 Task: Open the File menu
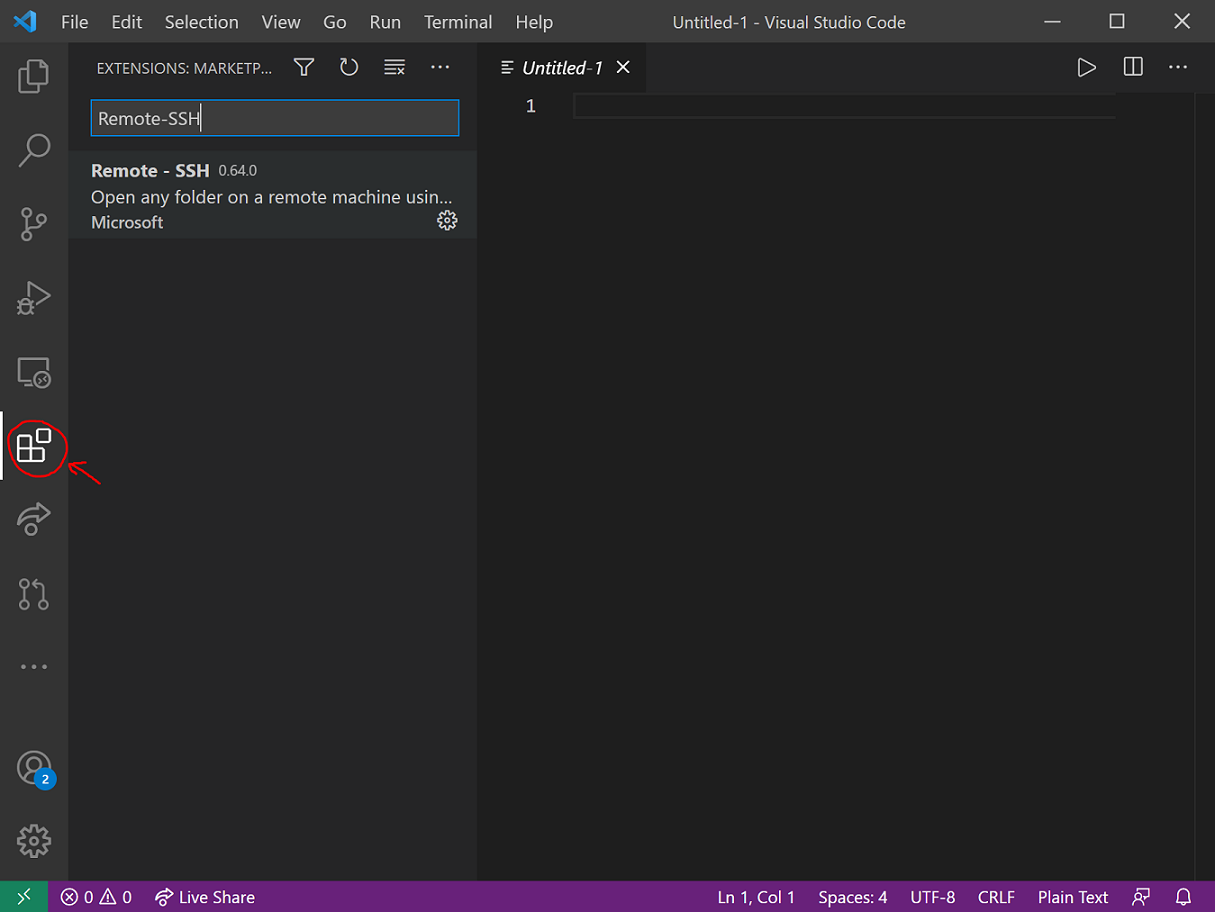tap(75, 22)
